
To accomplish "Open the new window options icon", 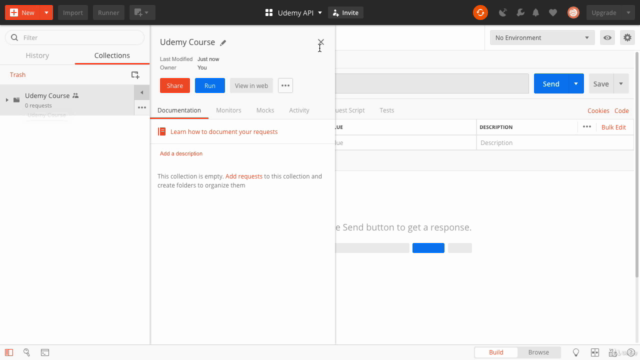I will point(142,13).
